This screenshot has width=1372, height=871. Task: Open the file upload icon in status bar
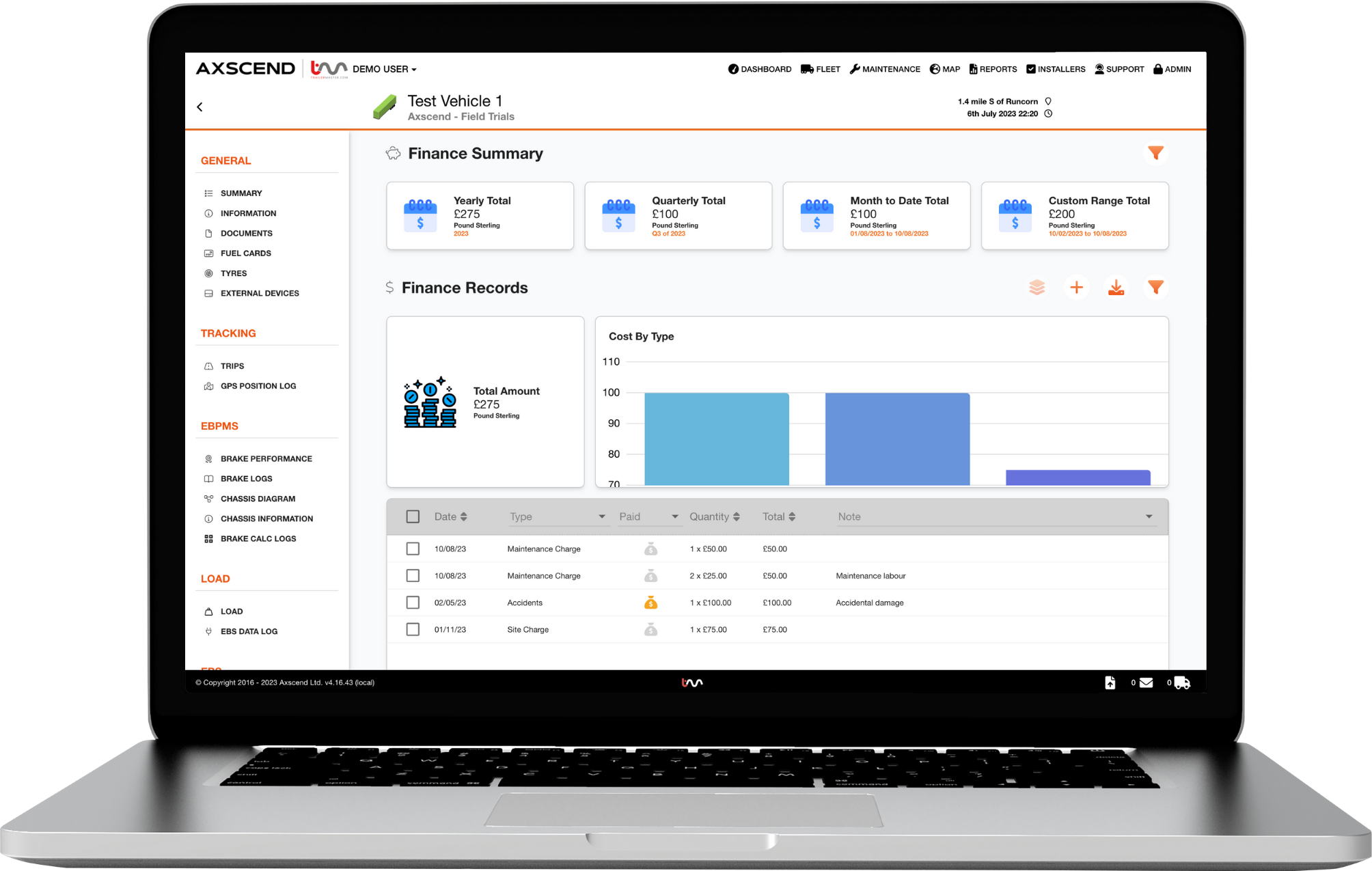pos(1110,682)
